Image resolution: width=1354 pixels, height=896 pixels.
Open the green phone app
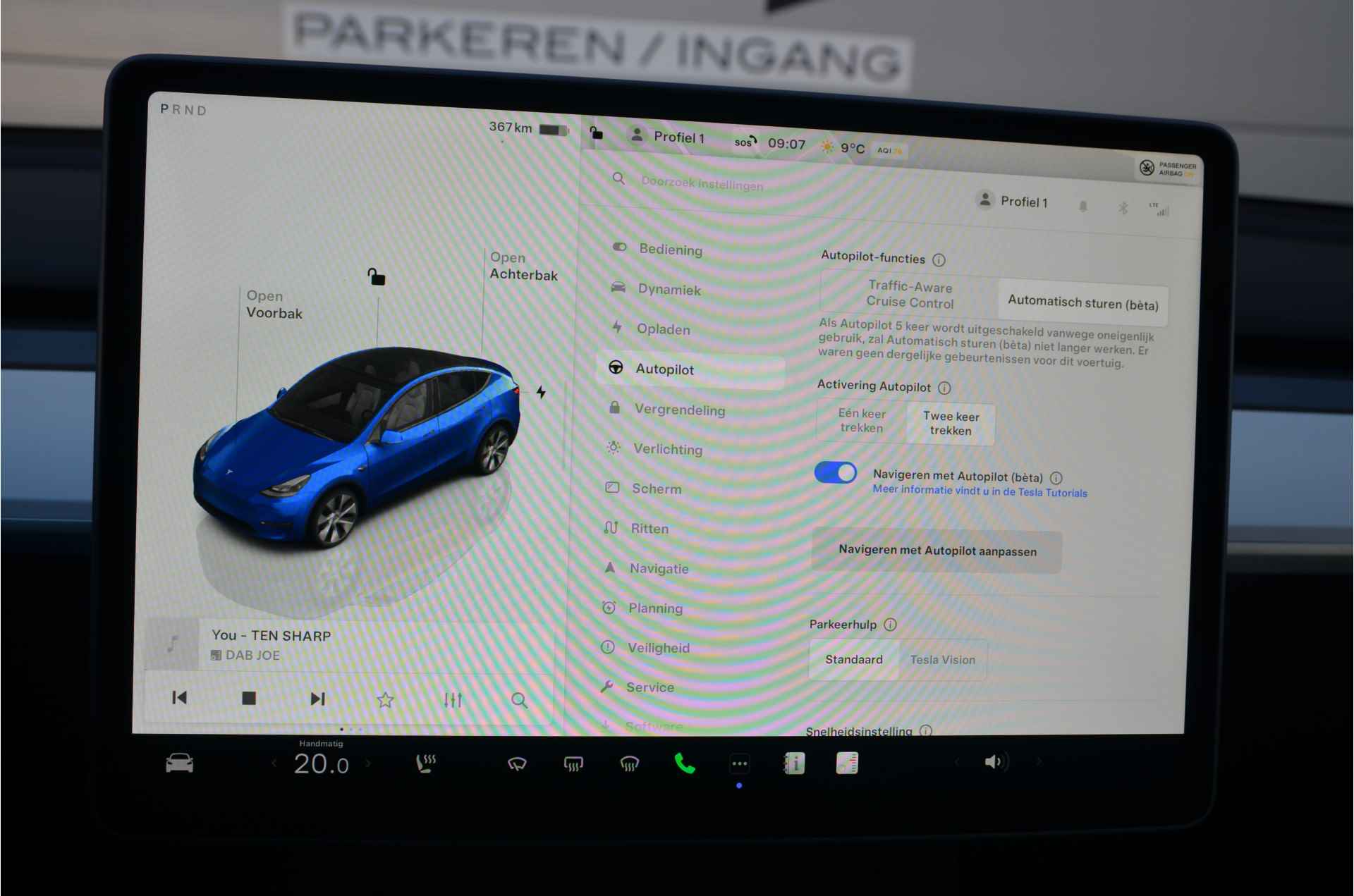pos(685,763)
